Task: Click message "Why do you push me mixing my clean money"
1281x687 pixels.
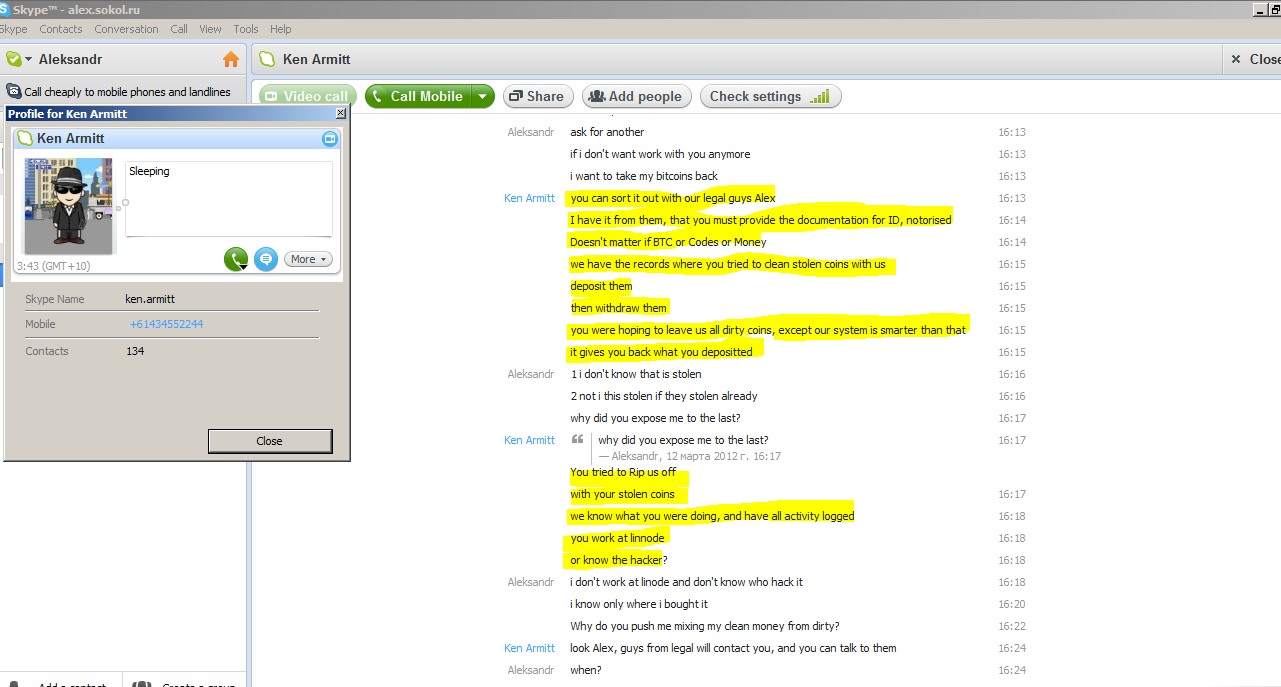Action: coord(705,626)
